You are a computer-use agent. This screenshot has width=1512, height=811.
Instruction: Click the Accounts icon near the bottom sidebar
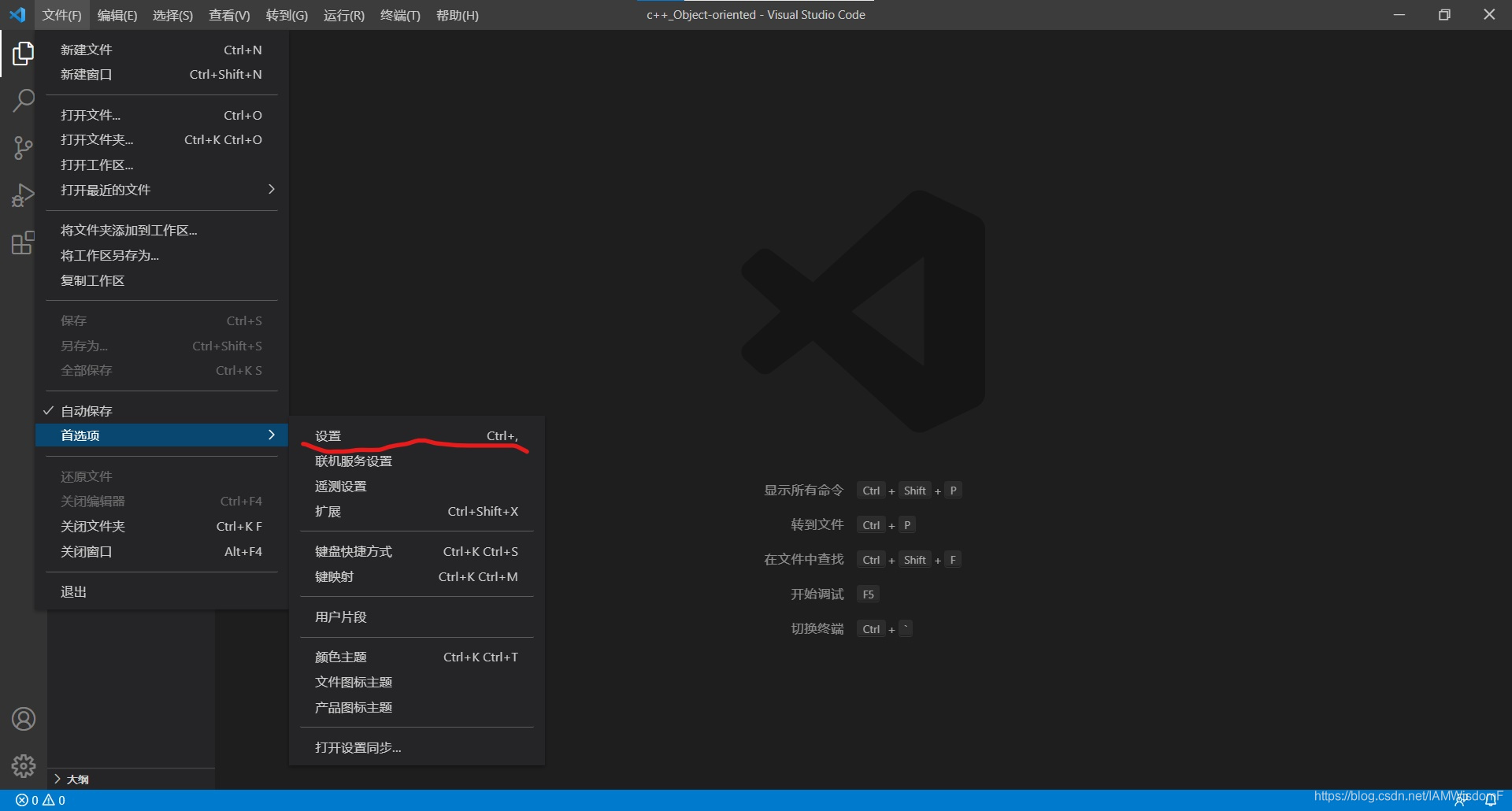[x=23, y=718]
